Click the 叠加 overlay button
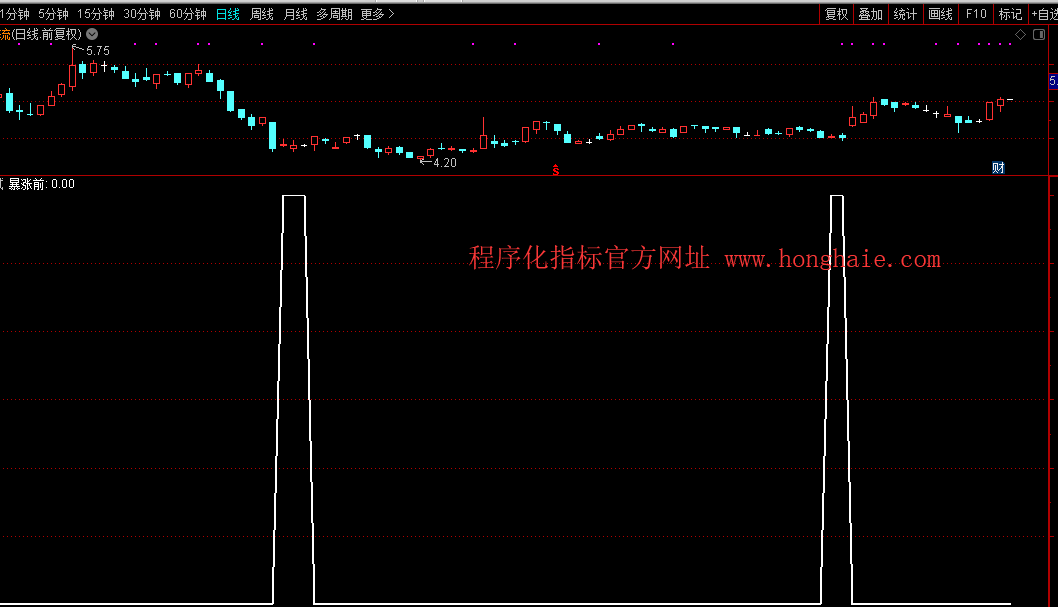Viewport: 1058px width, 607px height. (871, 14)
